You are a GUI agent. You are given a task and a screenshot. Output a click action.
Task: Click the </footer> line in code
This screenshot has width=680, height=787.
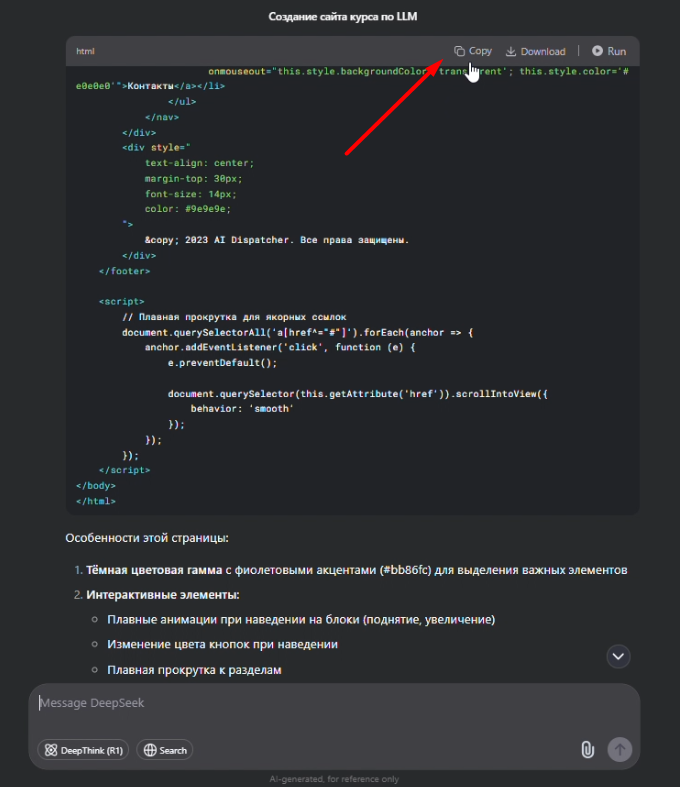[x=124, y=271]
